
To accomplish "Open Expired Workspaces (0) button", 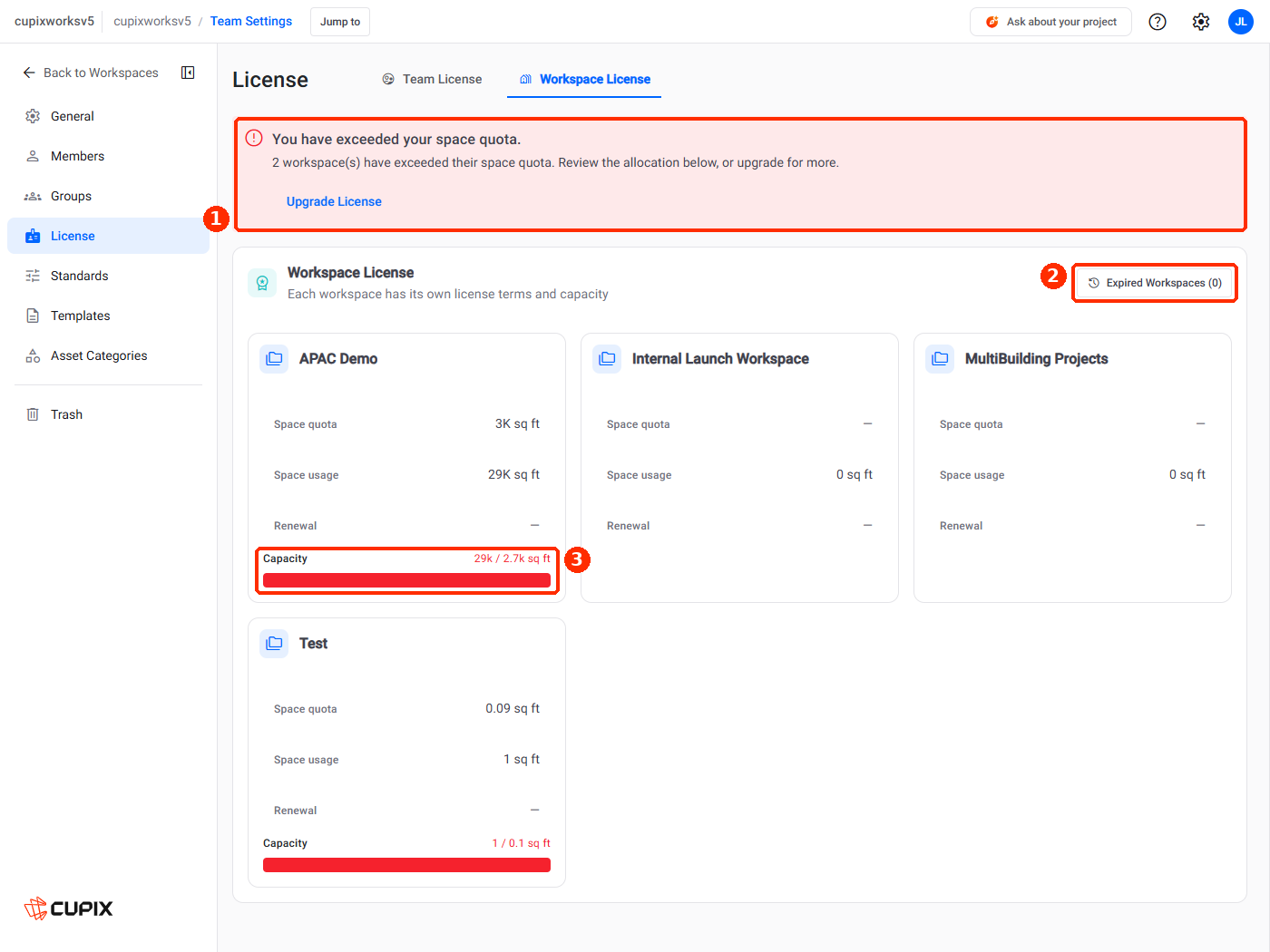I will (1155, 283).
